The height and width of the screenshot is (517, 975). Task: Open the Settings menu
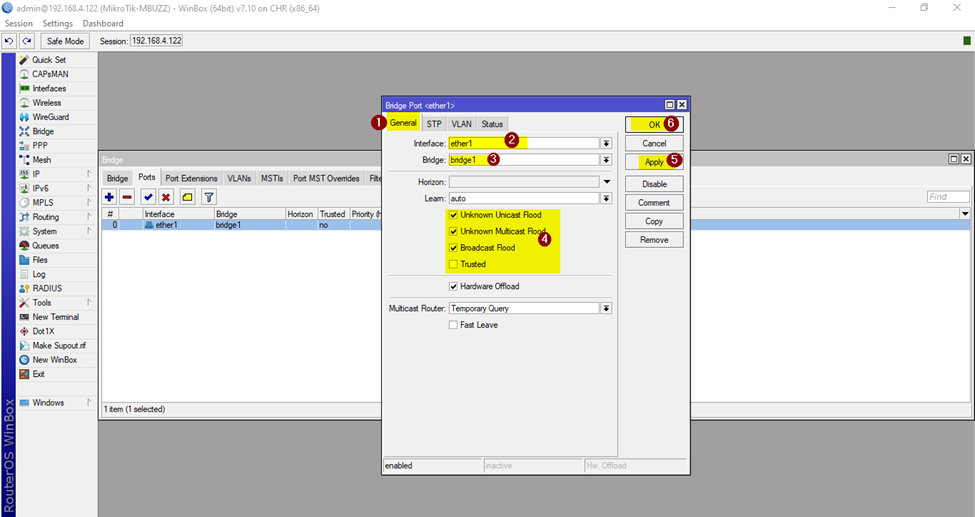click(x=58, y=24)
